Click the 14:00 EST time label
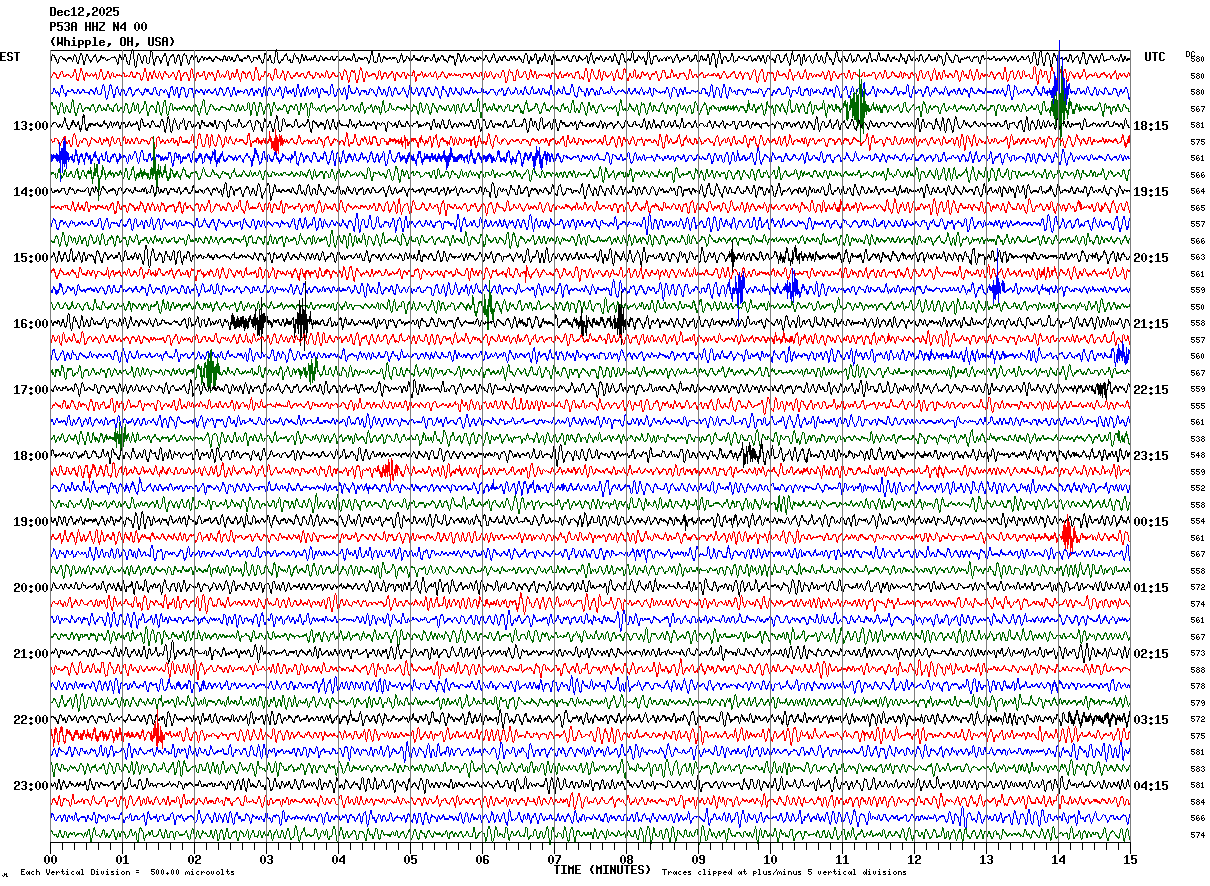The image size is (1210, 886). tap(30, 192)
